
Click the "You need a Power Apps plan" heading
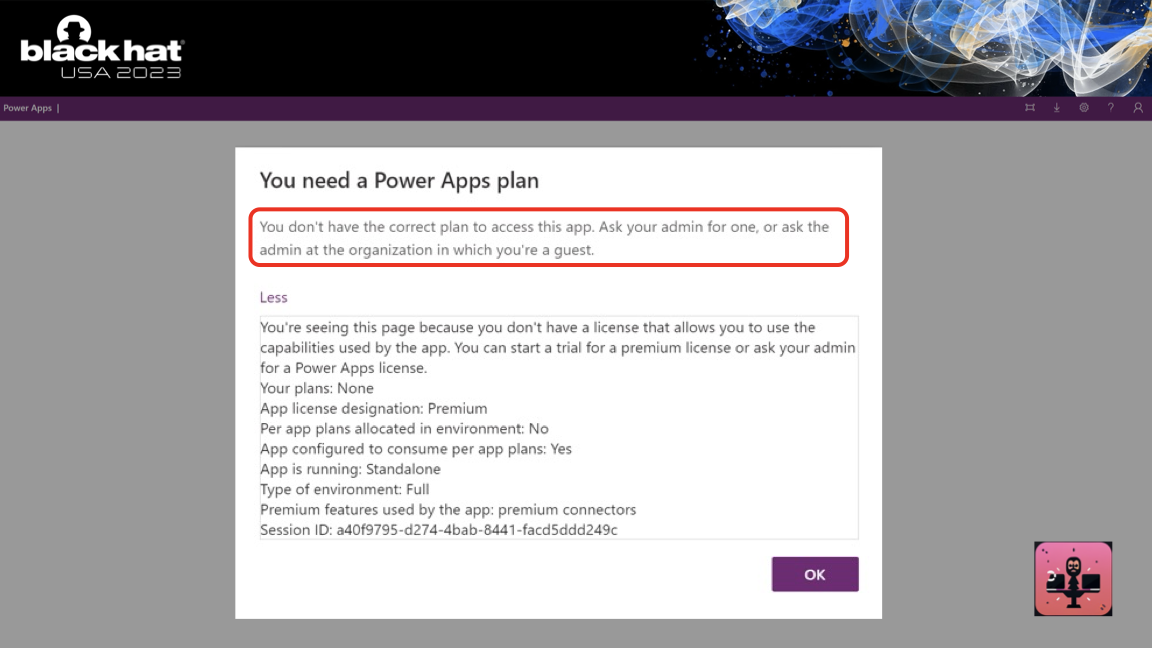(399, 181)
